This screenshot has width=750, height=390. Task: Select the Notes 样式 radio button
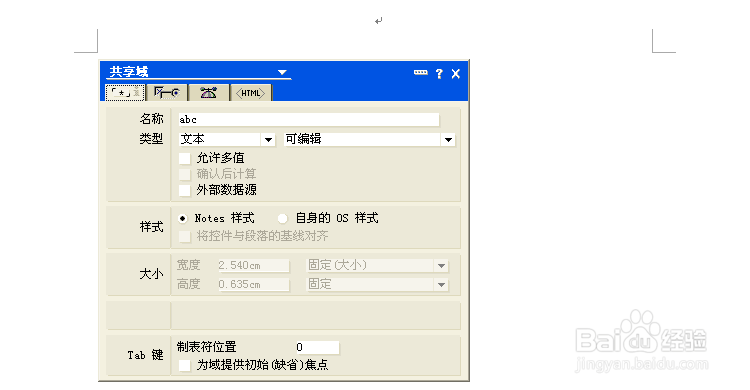183,219
